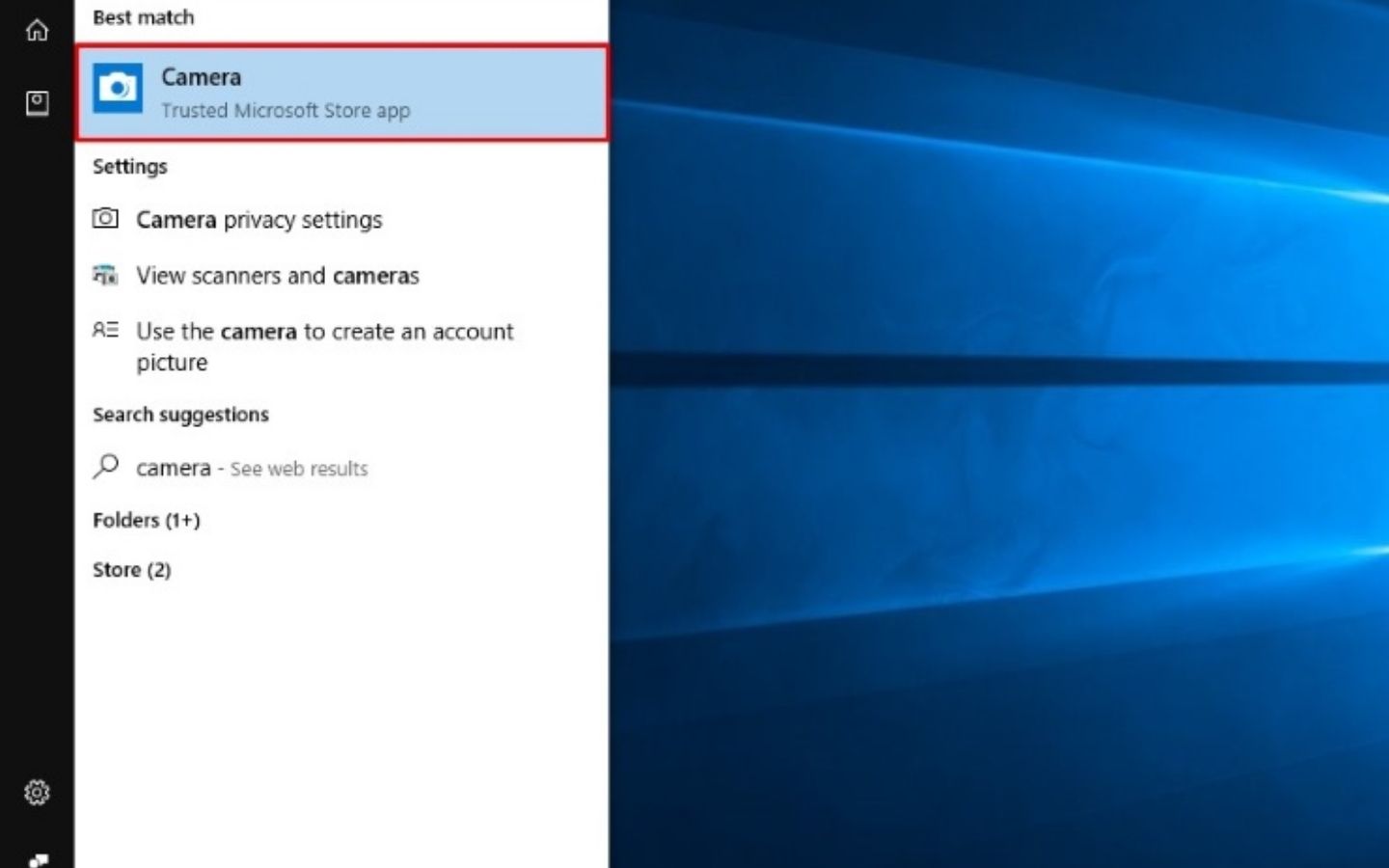This screenshot has width=1389, height=868.
Task: Click the Settings category header
Action: tap(129, 166)
